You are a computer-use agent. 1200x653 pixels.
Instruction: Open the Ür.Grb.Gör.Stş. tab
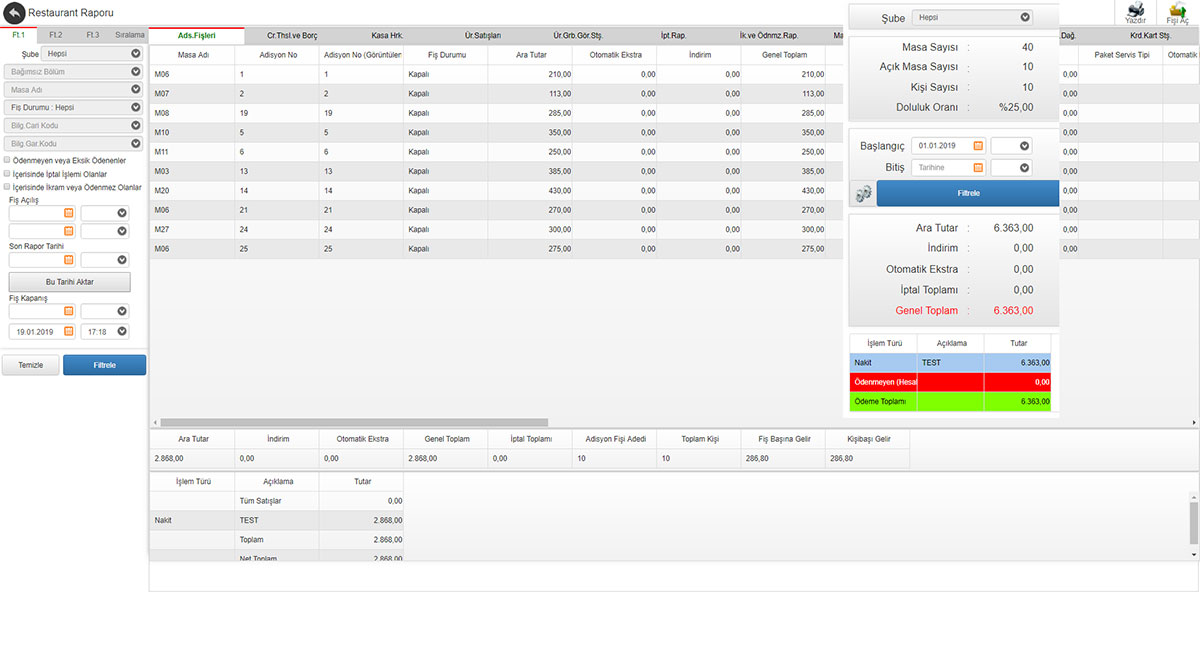tap(578, 36)
